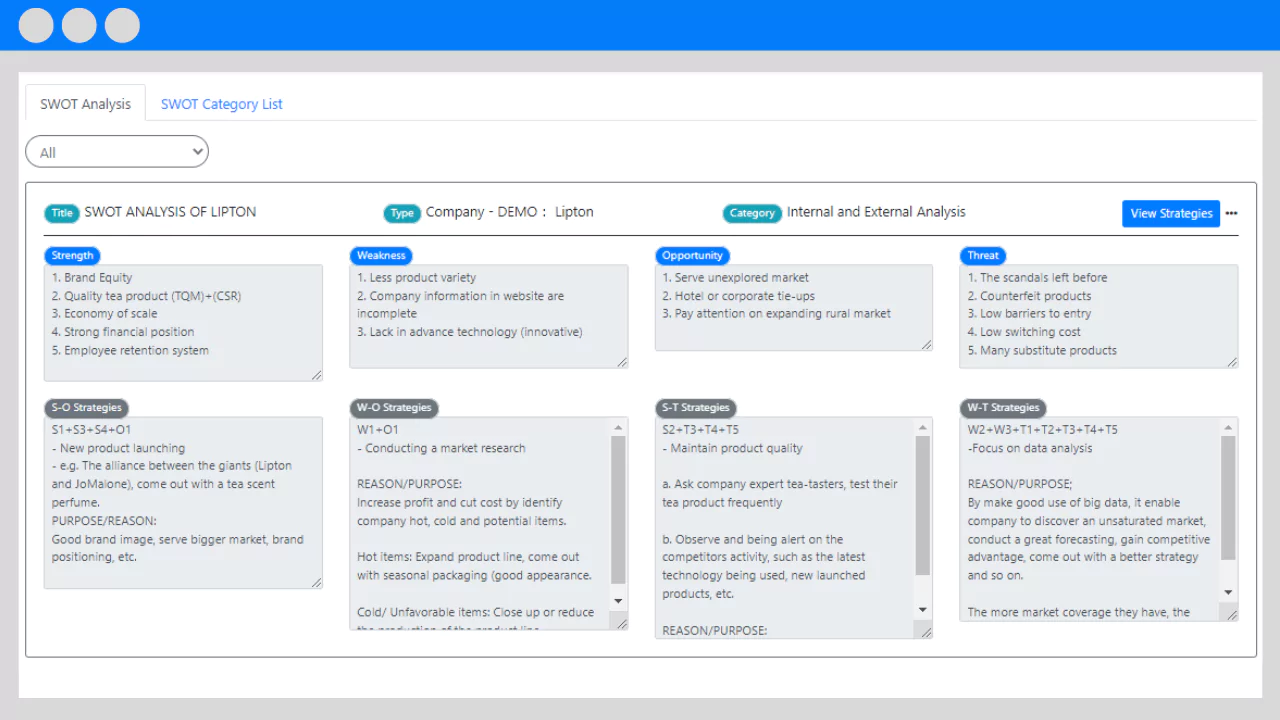The height and width of the screenshot is (720, 1280).
Task: Click the Category badge label
Action: tap(752, 213)
